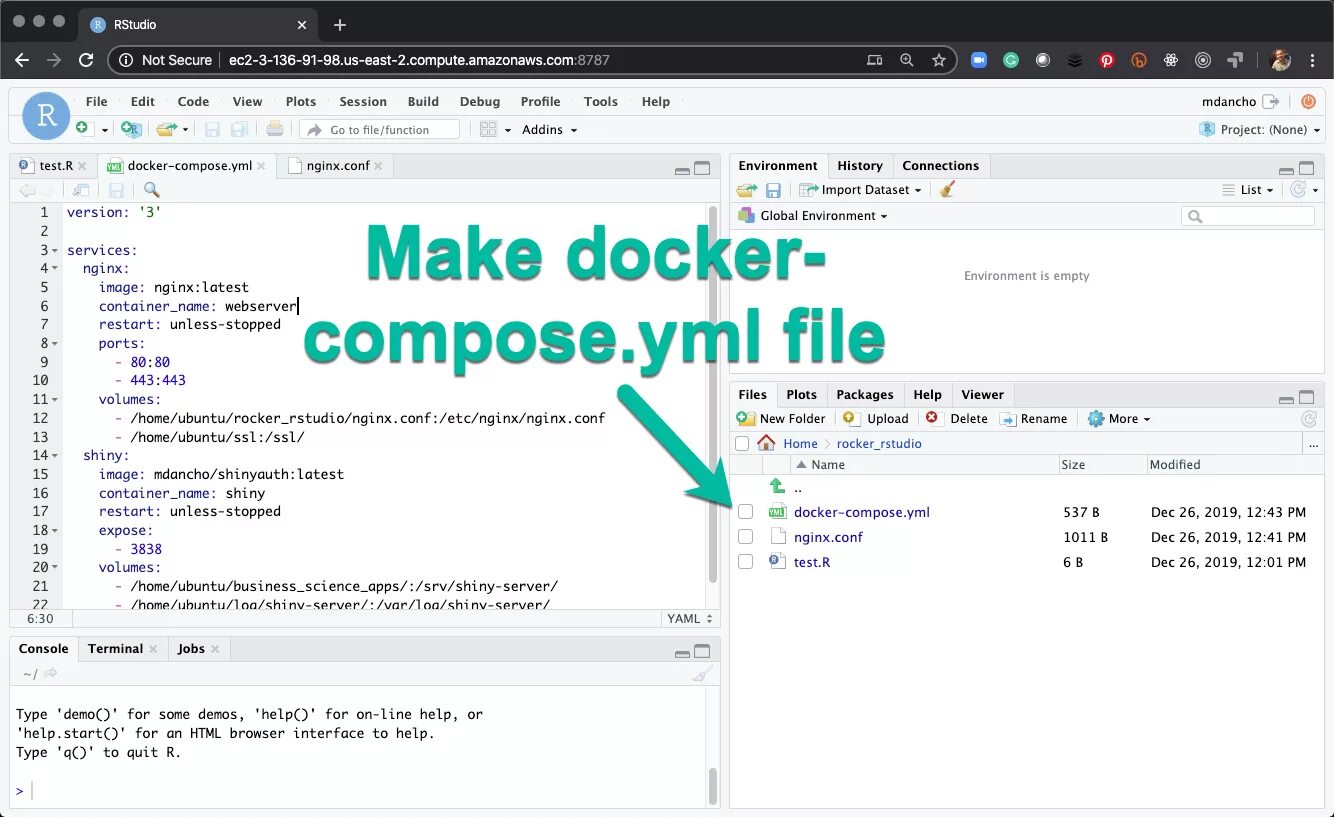Screen dimensions: 1334x817
Task: Click the orange Quit session power icon
Action: (1309, 101)
